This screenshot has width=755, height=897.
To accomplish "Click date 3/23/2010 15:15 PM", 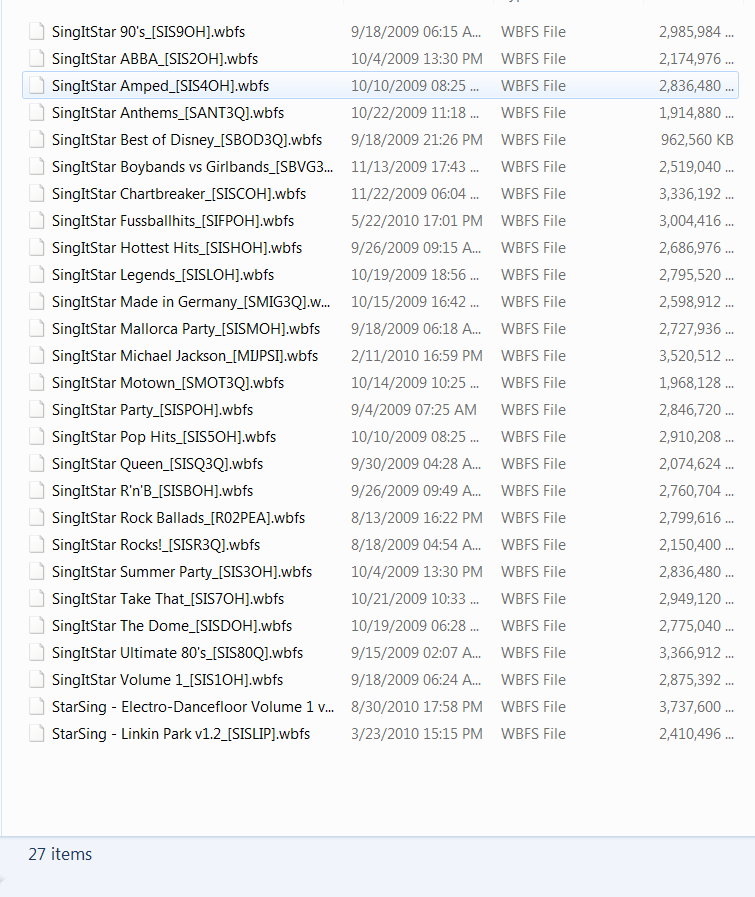I will click(417, 733).
